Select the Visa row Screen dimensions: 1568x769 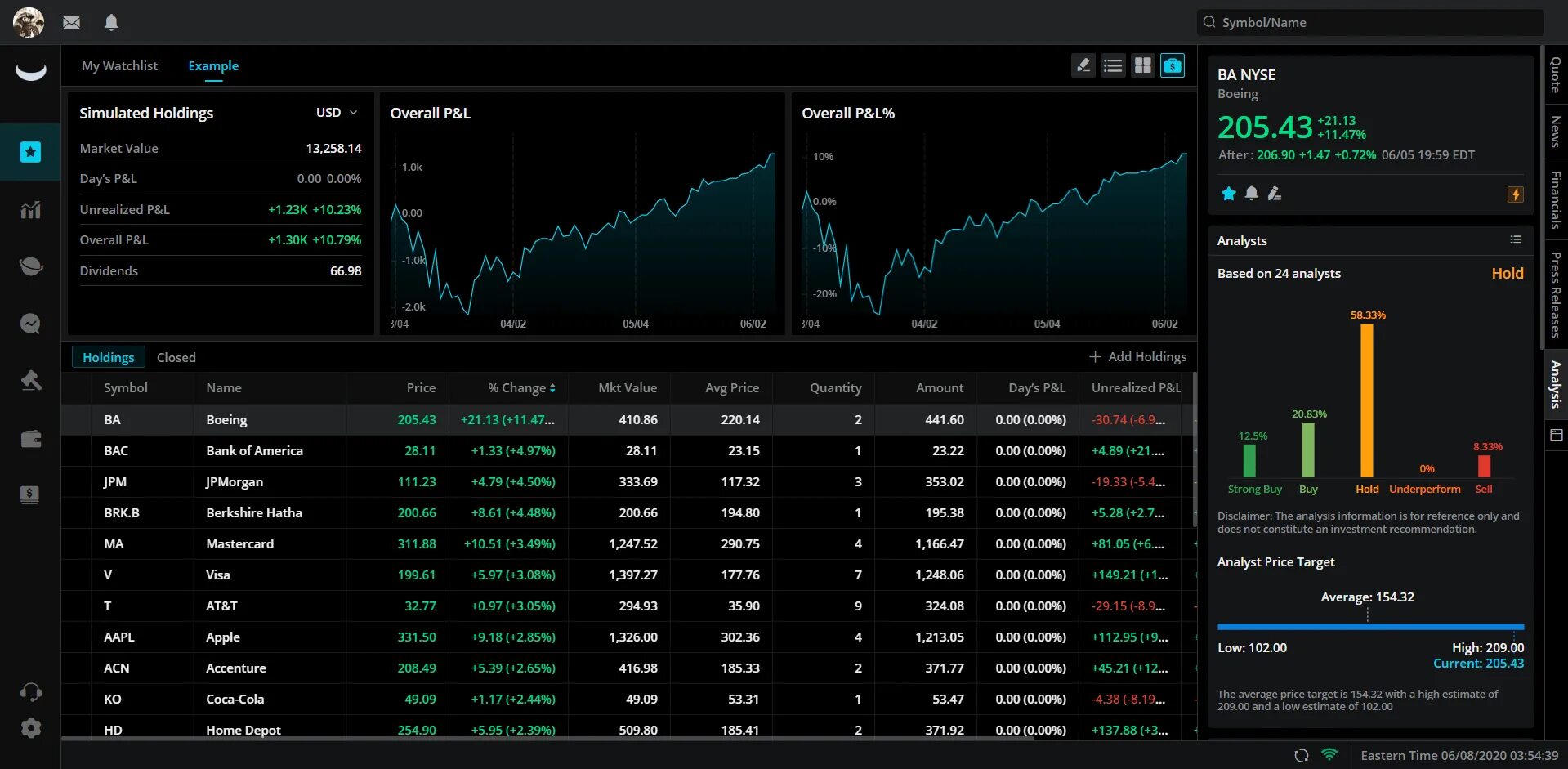(627, 575)
